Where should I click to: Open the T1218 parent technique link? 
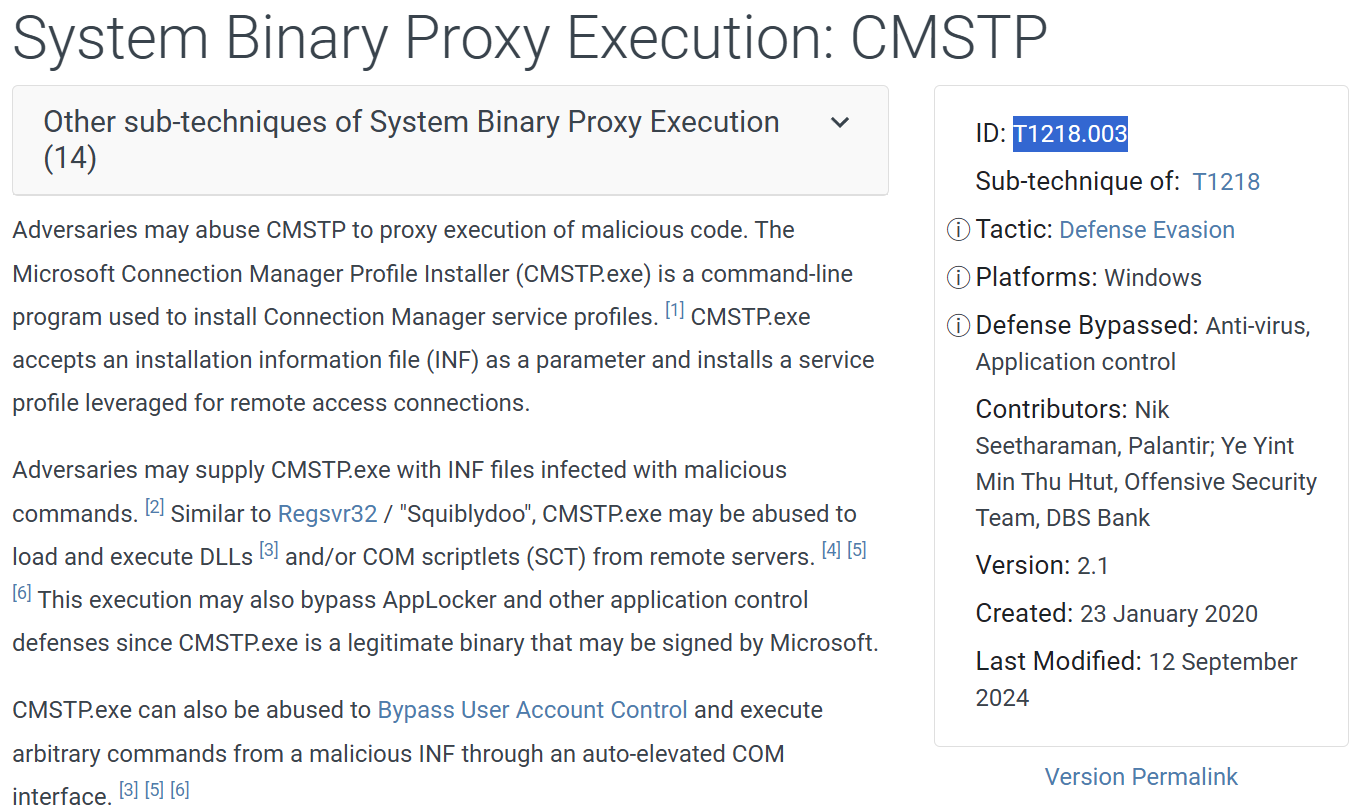(x=1226, y=182)
